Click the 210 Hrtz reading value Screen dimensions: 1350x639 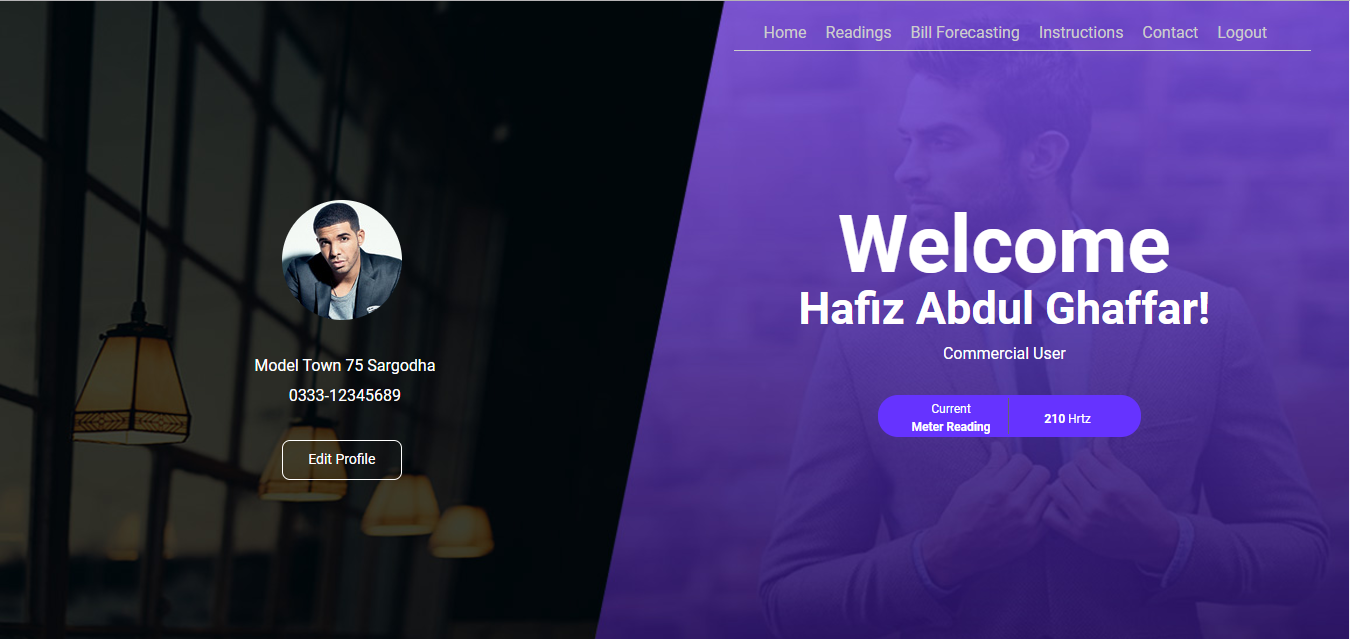tap(1067, 419)
